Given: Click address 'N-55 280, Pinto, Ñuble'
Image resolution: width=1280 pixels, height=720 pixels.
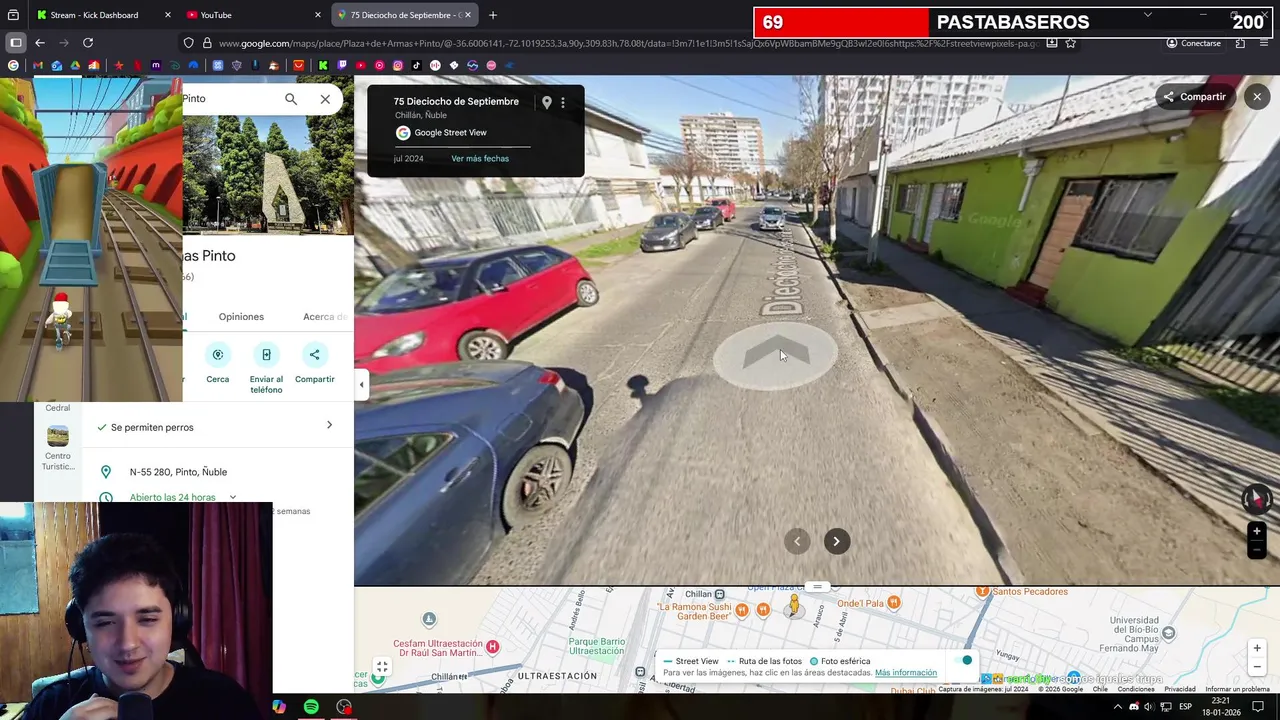Looking at the screenshot, I should [178, 472].
